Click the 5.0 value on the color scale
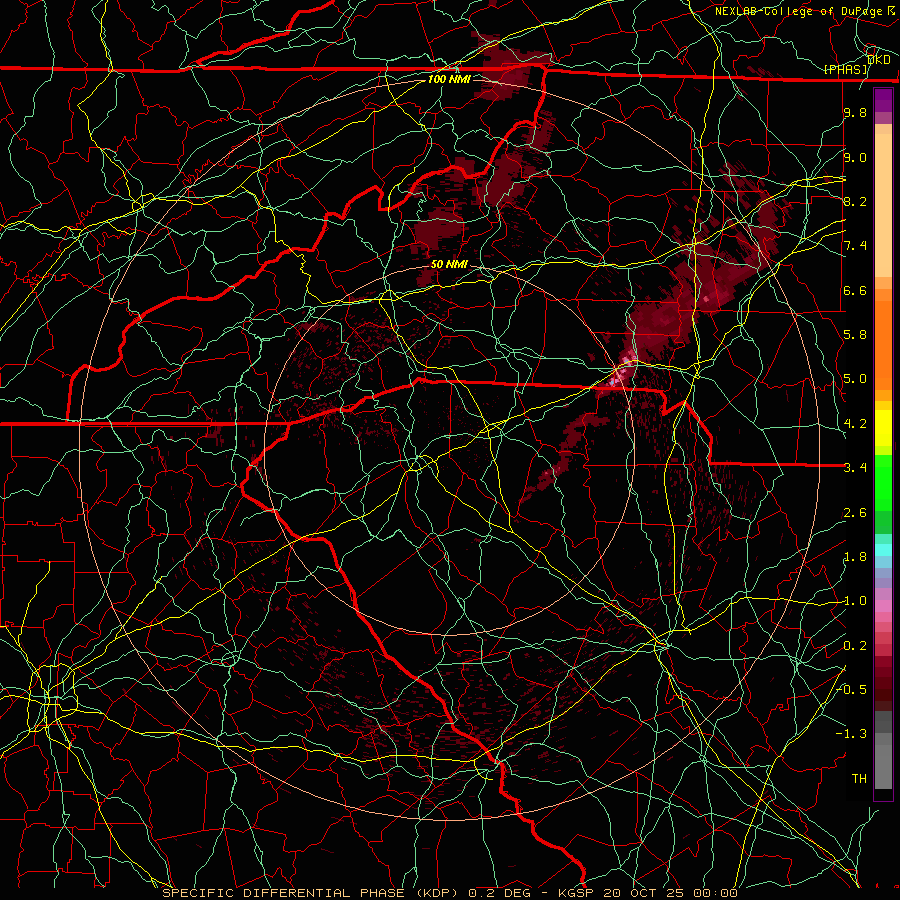 pos(855,379)
